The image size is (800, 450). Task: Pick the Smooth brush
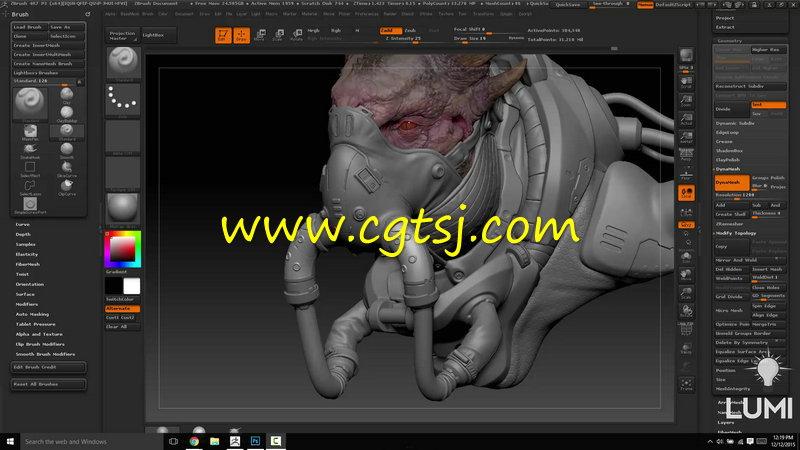[67, 151]
